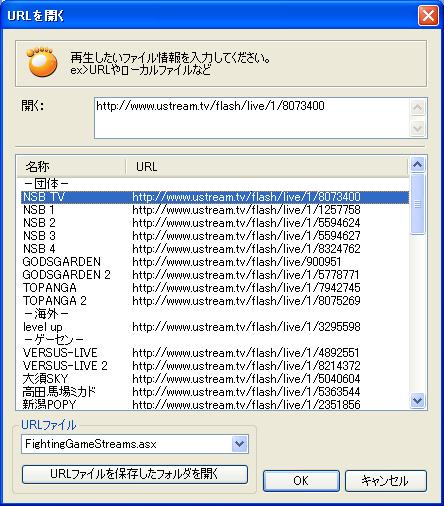Select the NSB 2 row
The height and width of the screenshot is (506, 444).
pos(215,223)
